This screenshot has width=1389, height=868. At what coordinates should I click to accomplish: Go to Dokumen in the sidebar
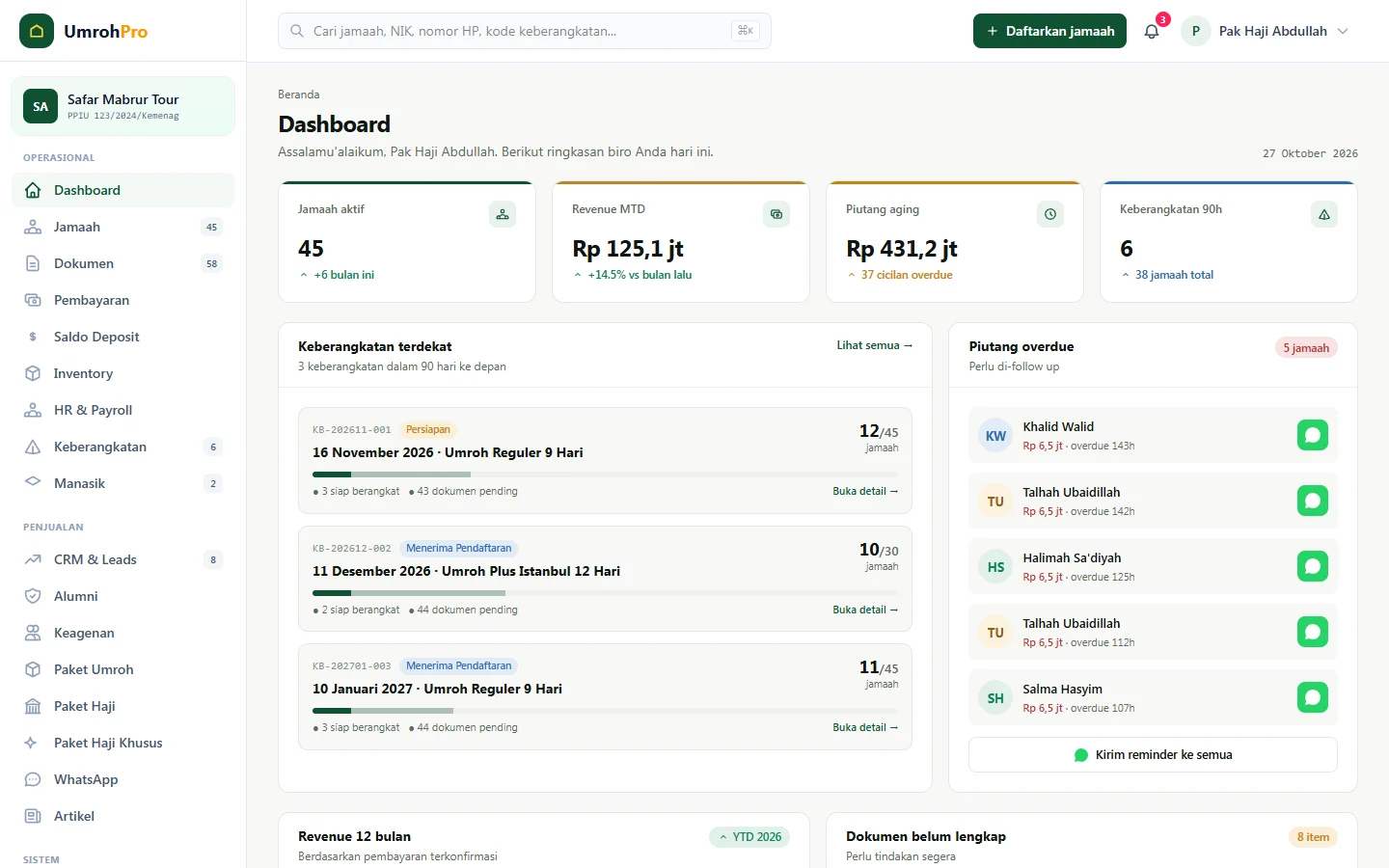point(123,263)
